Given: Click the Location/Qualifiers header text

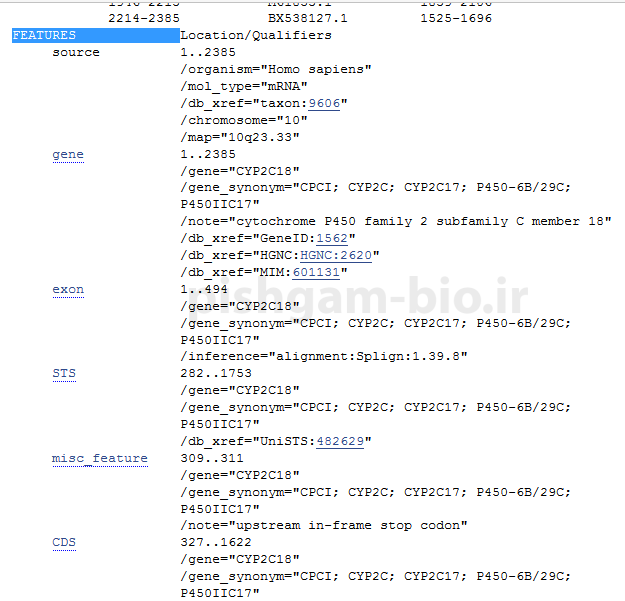Looking at the screenshot, I should [256, 35].
